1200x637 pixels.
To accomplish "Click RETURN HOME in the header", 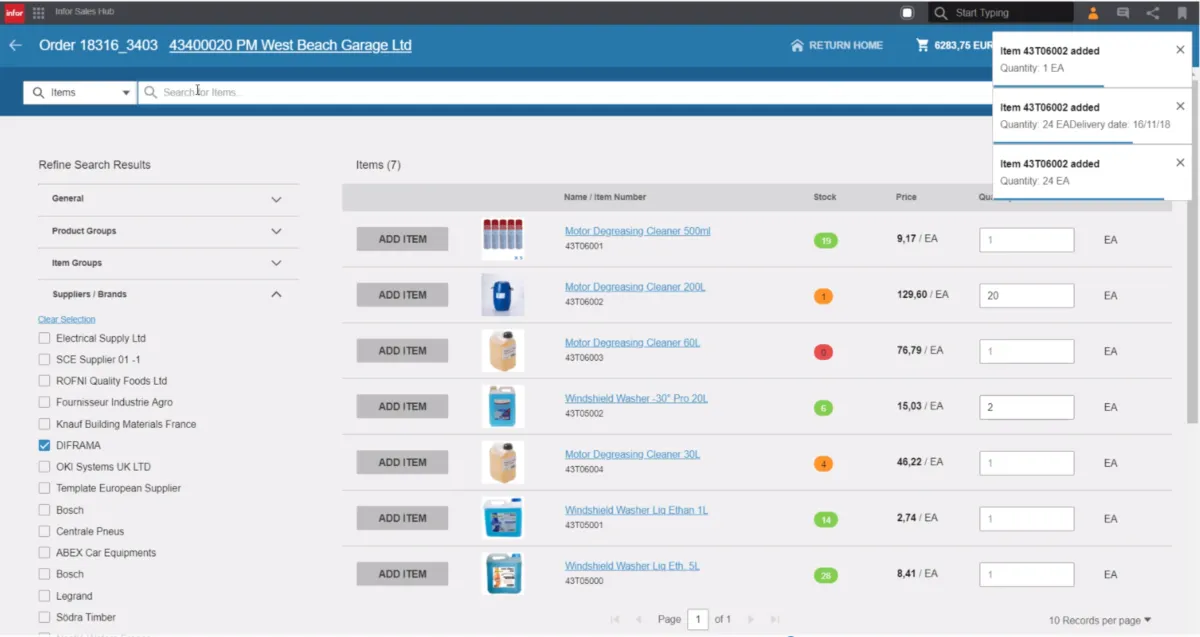I will (x=836, y=45).
